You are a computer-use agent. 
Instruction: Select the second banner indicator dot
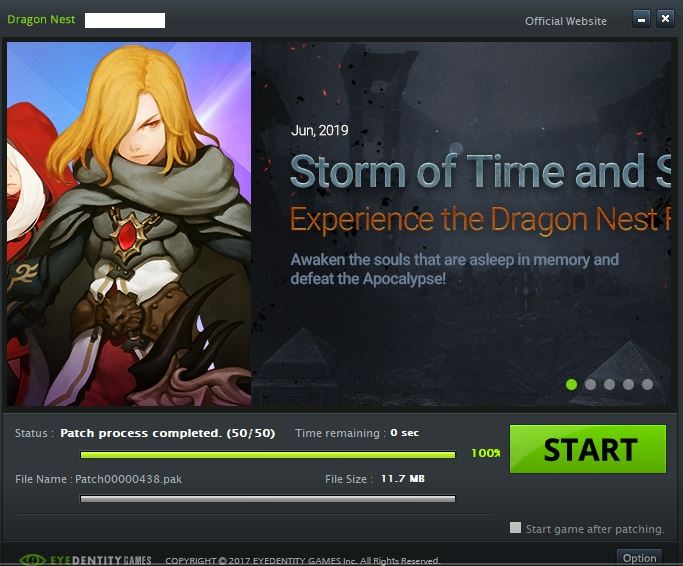[x=591, y=384]
